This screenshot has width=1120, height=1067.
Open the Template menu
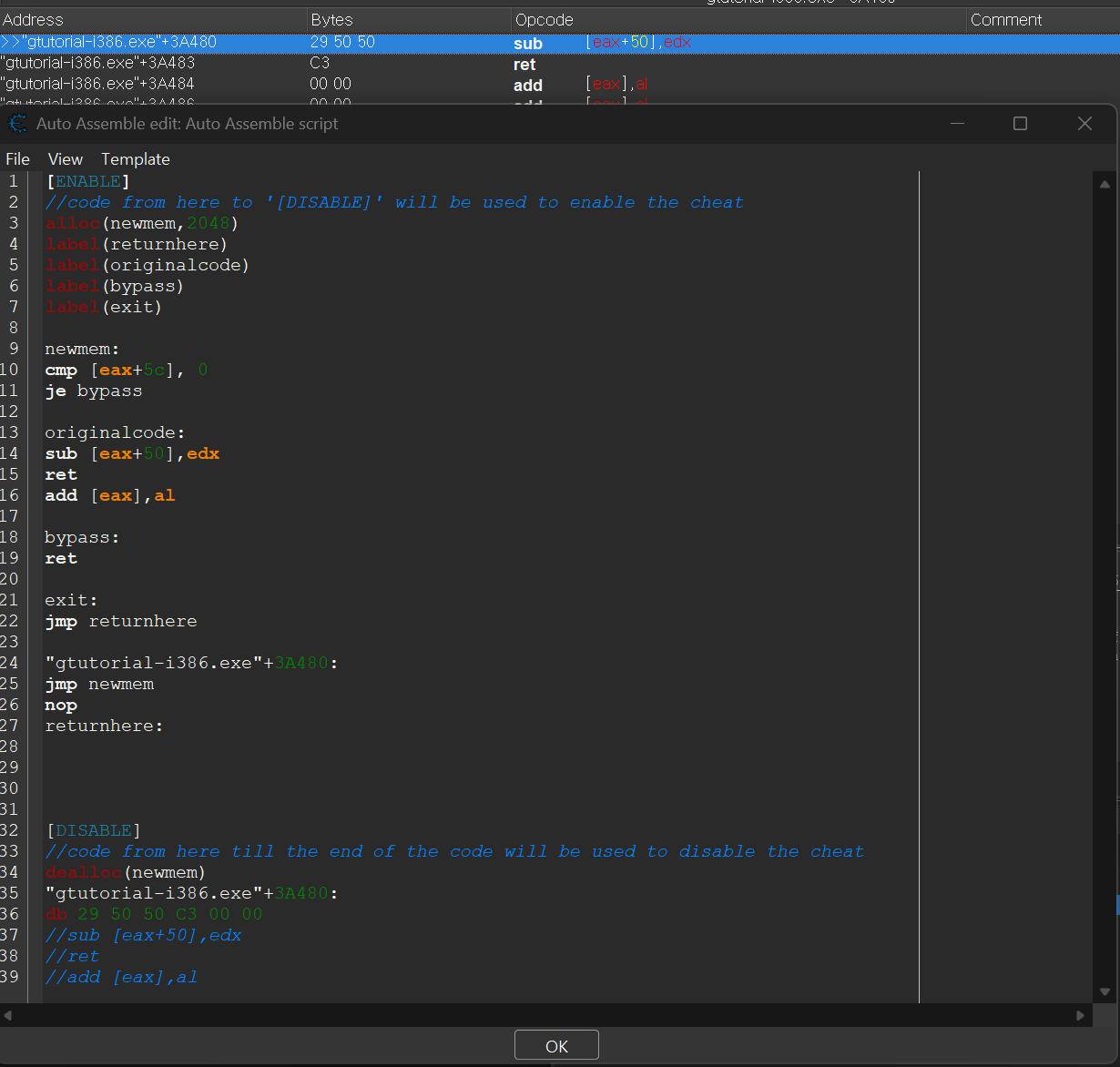tap(136, 159)
